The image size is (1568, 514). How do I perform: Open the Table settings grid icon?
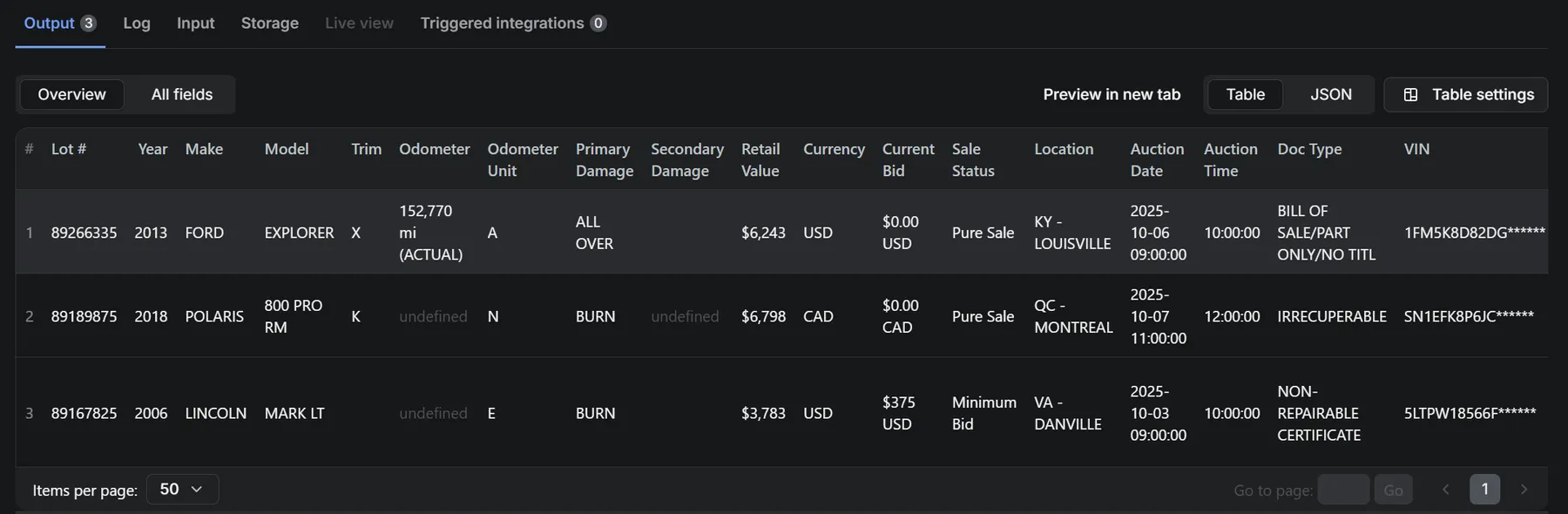click(1410, 95)
